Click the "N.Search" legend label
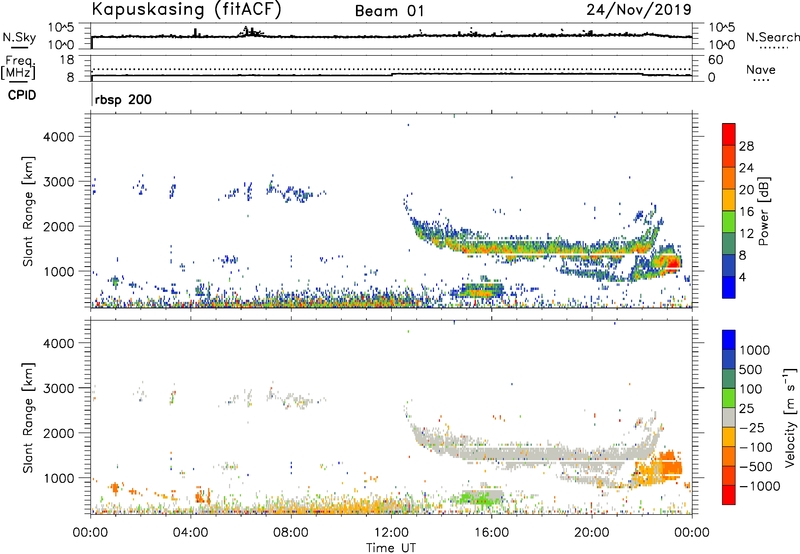The image size is (800, 554). pos(772,37)
